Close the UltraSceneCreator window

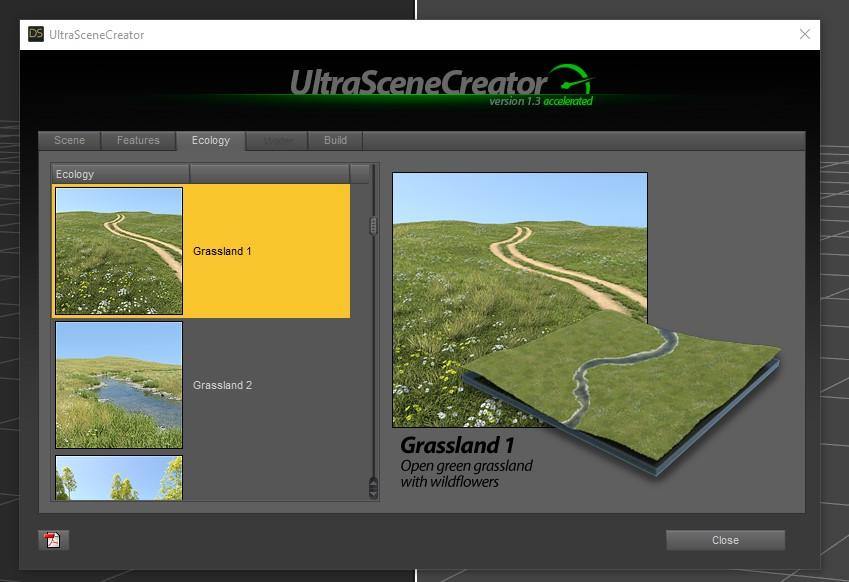click(x=805, y=34)
